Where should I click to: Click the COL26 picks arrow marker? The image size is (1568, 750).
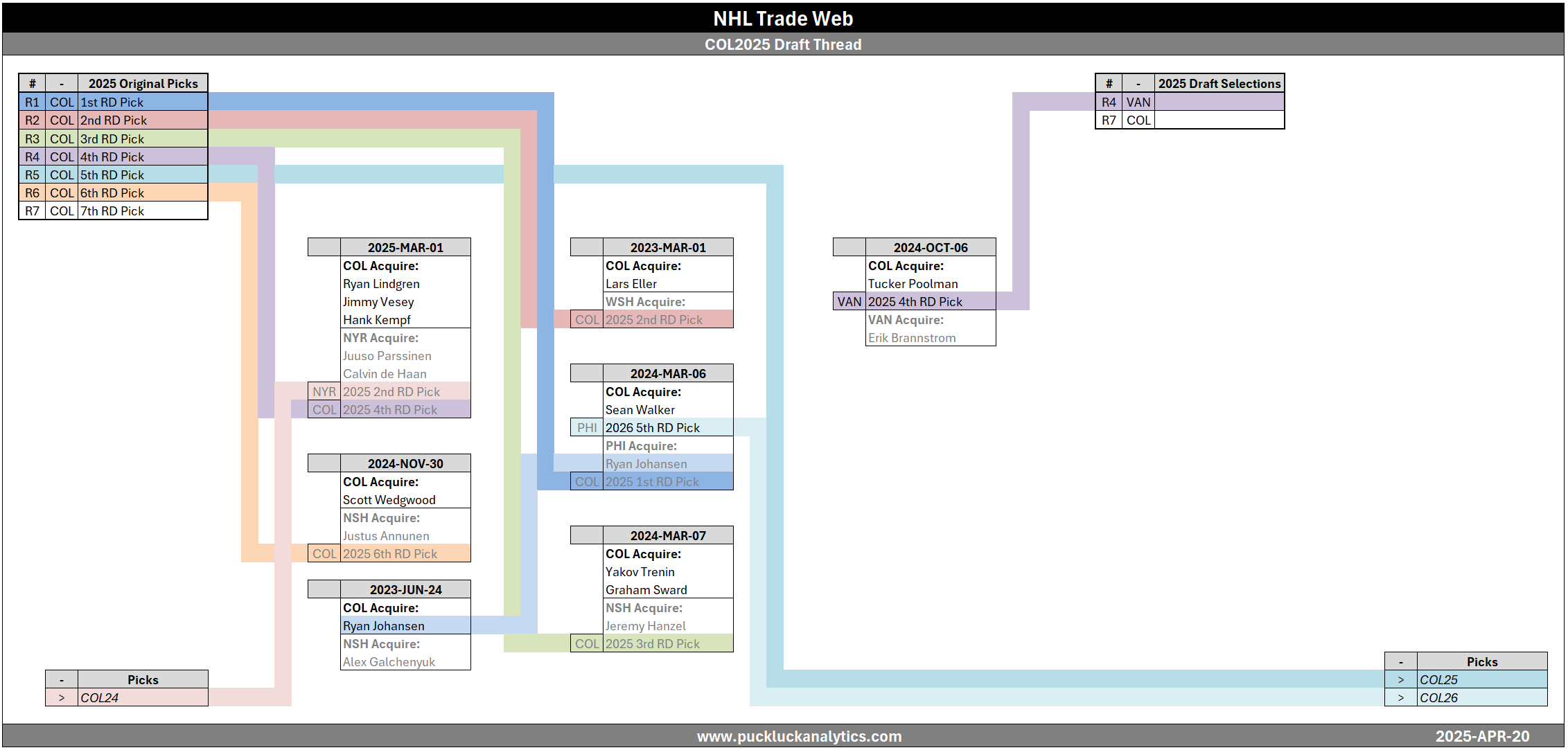coord(1400,697)
